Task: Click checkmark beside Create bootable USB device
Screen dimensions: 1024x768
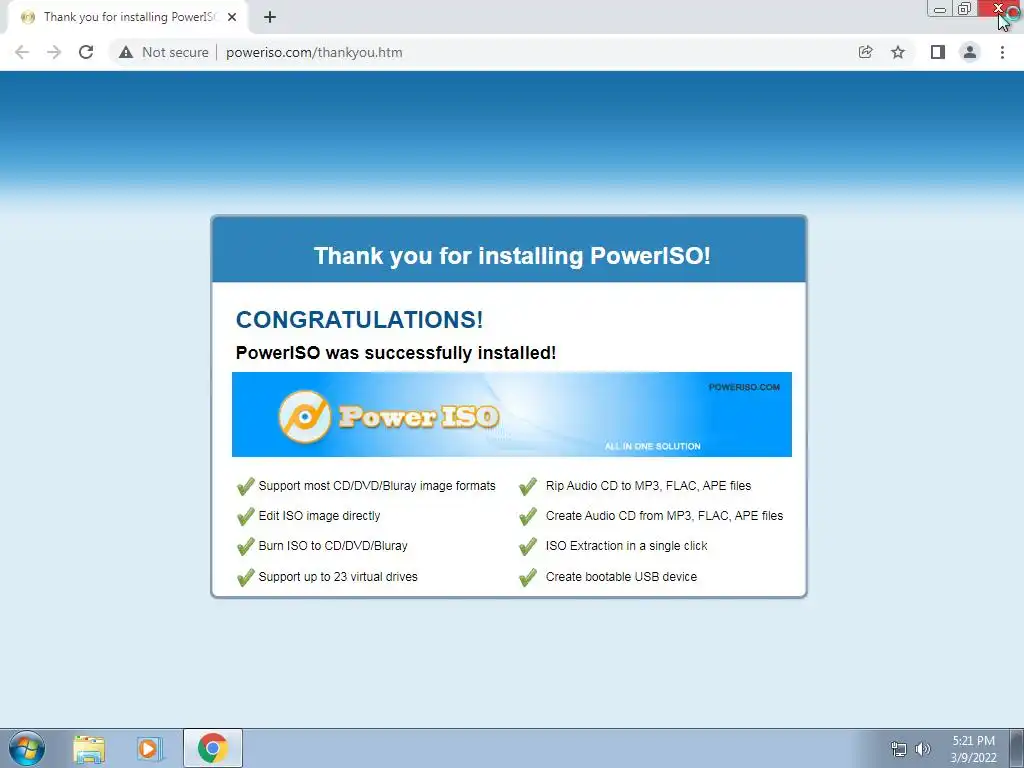Action: 528,577
